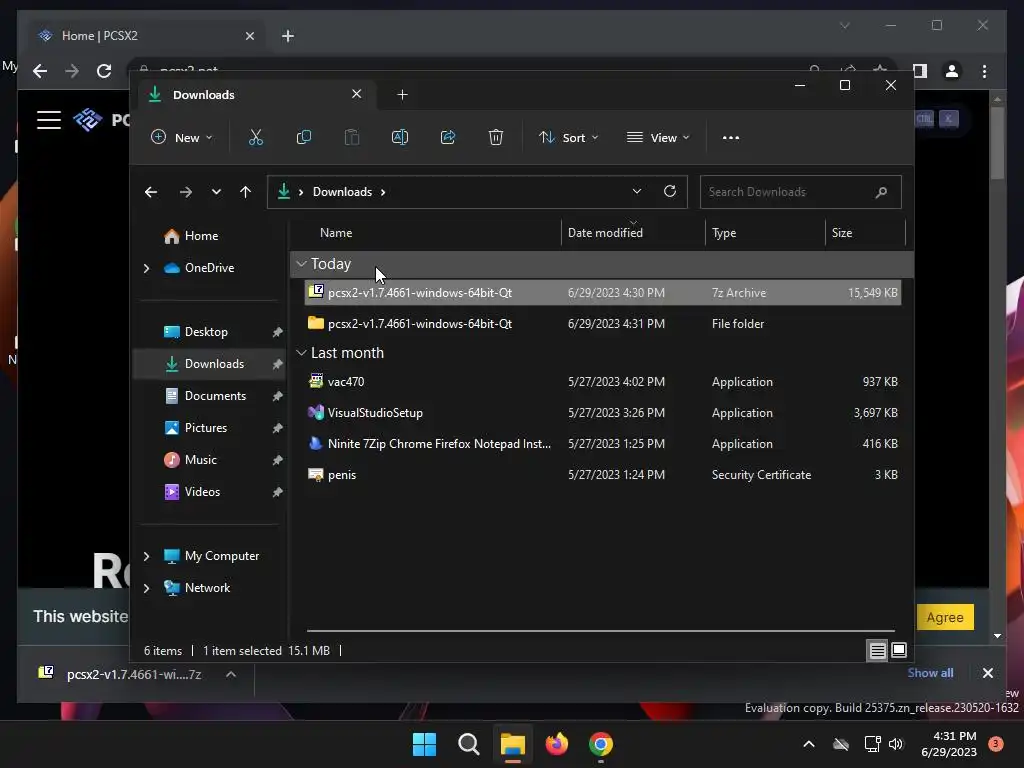The image size is (1024, 768).
Task: Open options chevron for downloaded pcsx2 7z
Action: 231,674
